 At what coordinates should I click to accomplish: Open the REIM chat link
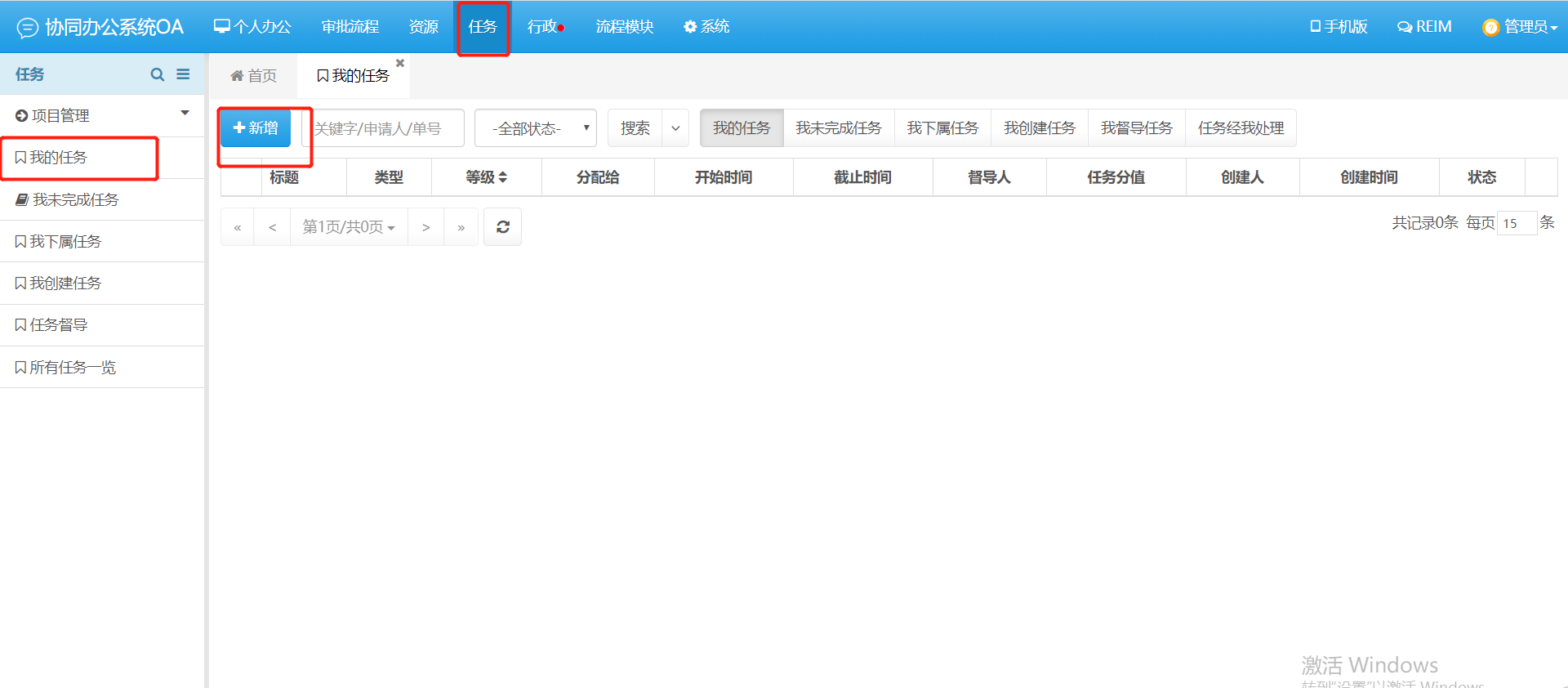click(1424, 27)
